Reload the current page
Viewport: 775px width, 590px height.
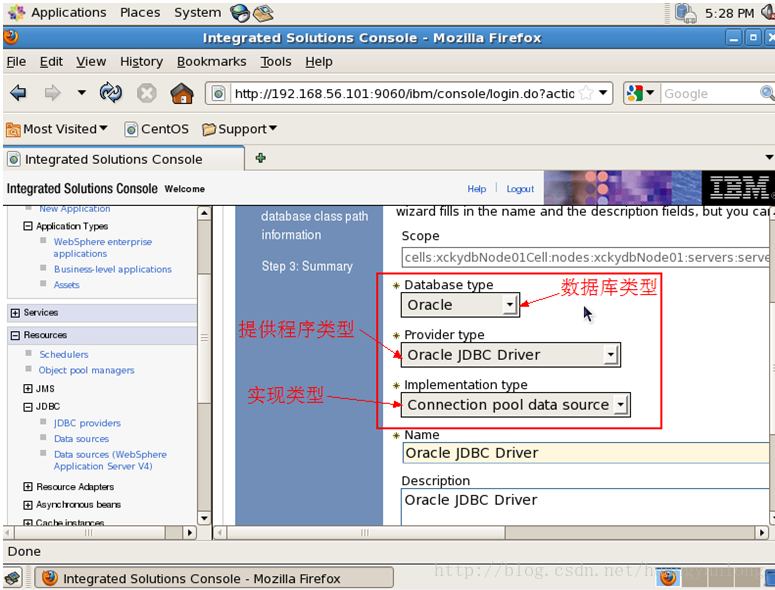tap(110, 93)
